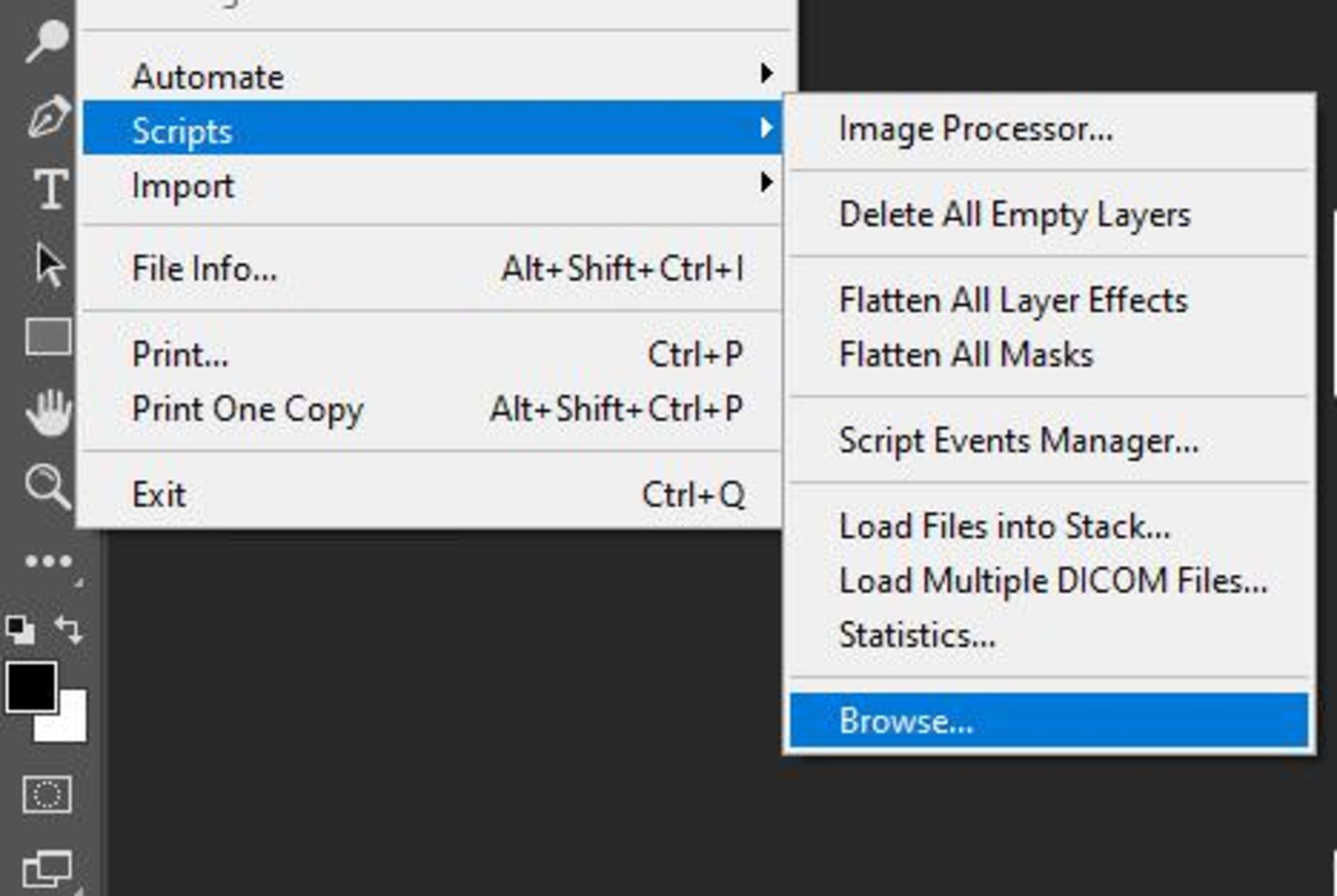Select Load Files into Stack...
This screenshot has height=896, width=1337.
(x=1003, y=526)
